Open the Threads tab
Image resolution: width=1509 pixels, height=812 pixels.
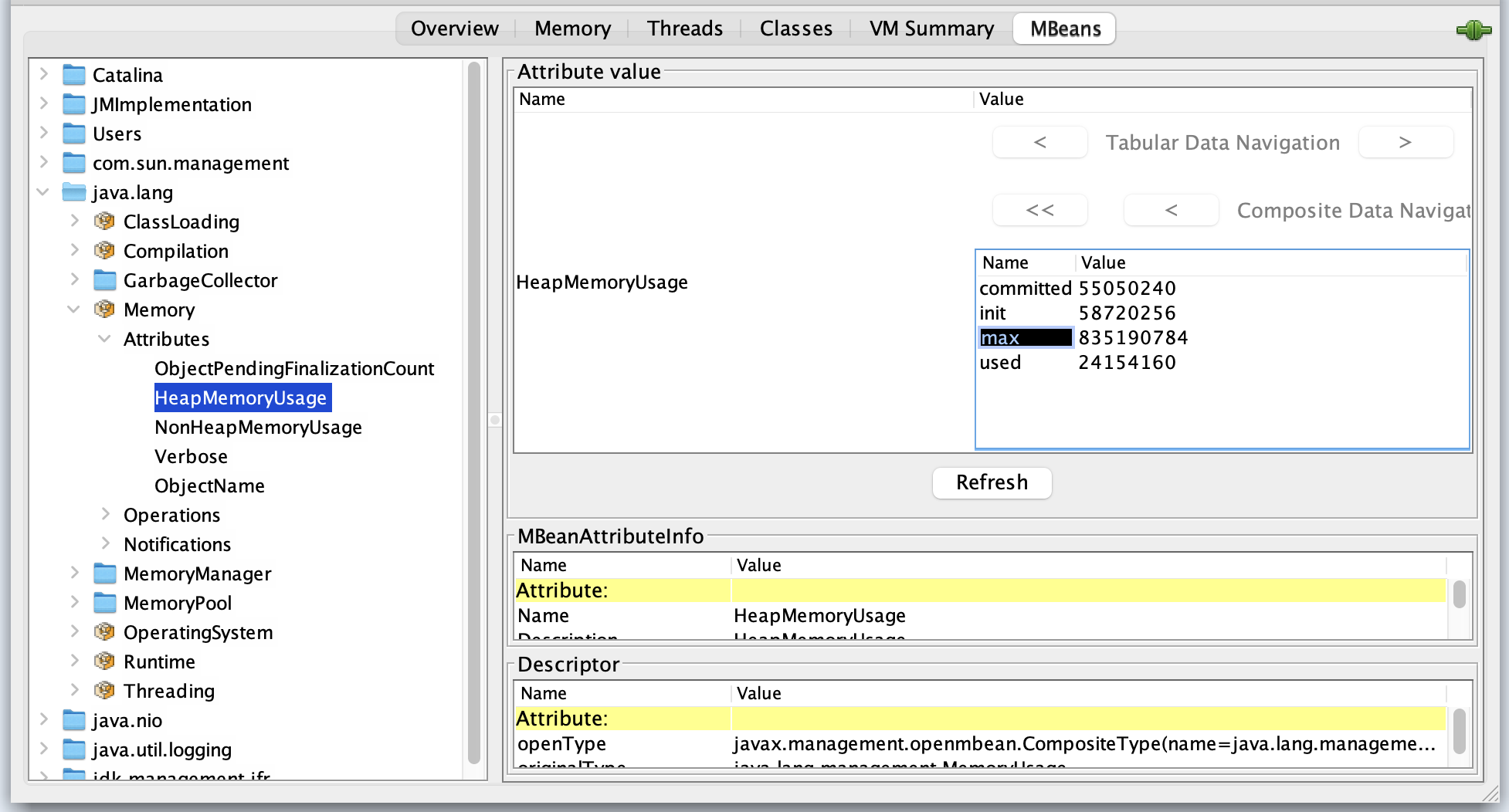coord(684,29)
